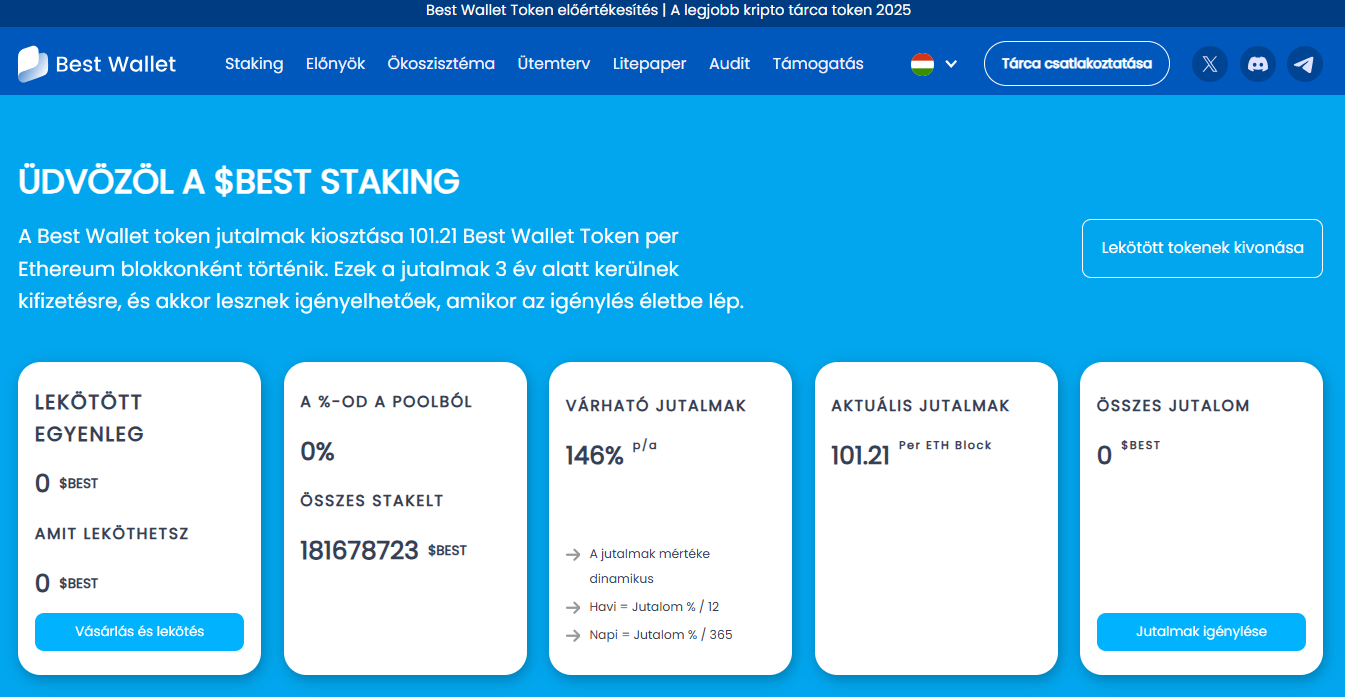
Task: Open the Támogatás menu item
Action: pyautogui.click(x=818, y=64)
